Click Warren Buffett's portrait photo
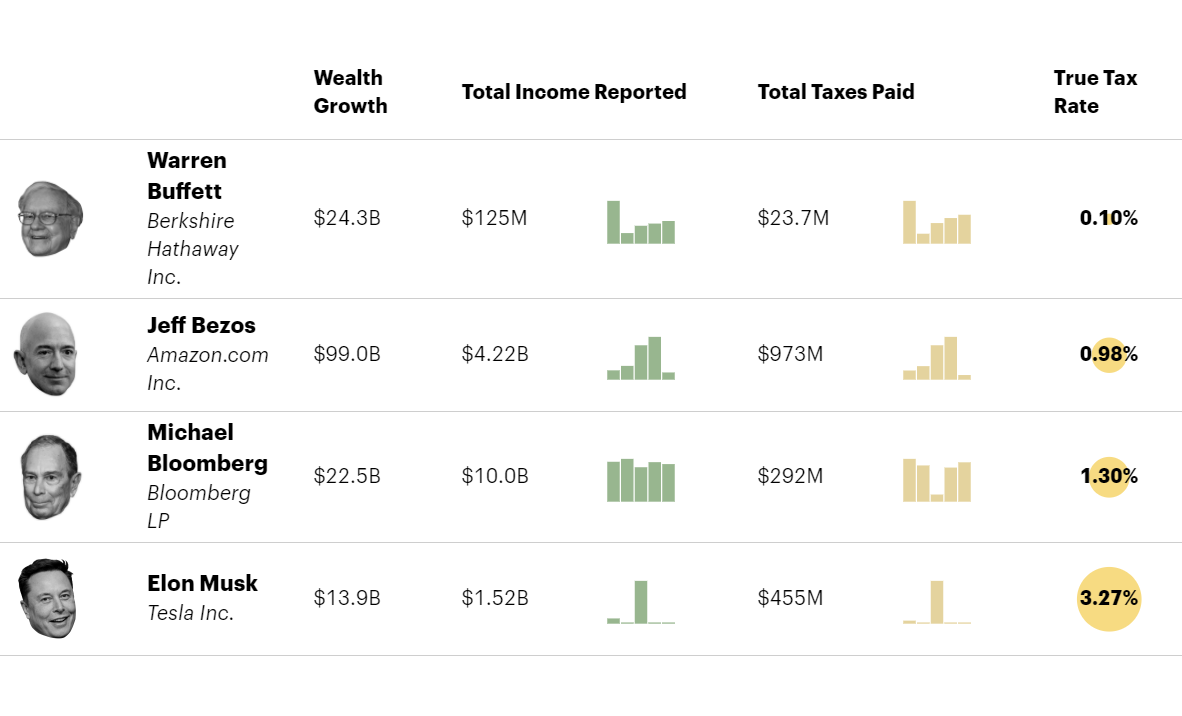The width and height of the screenshot is (1182, 716). point(50,219)
